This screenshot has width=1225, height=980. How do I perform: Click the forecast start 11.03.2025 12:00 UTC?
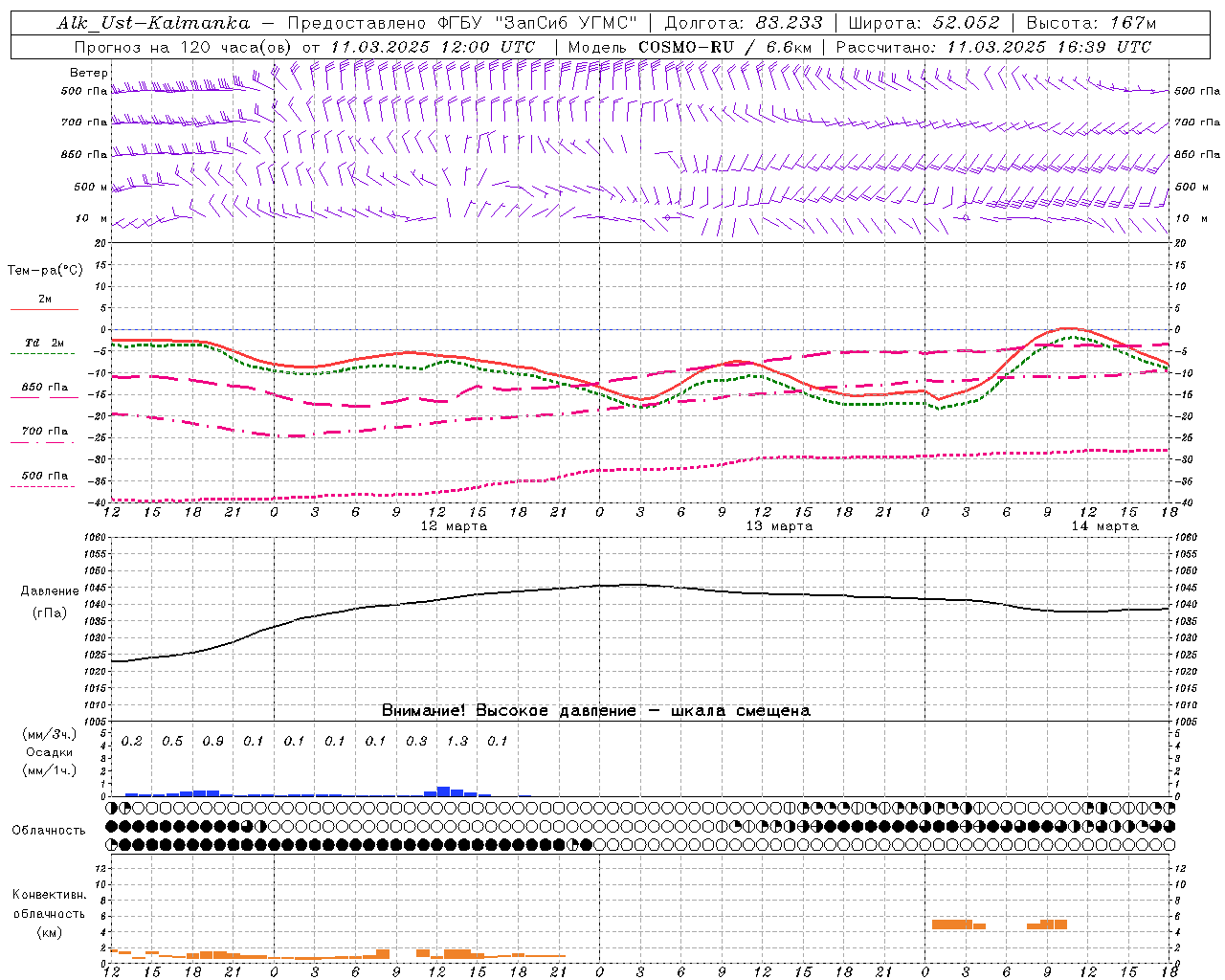433,47
